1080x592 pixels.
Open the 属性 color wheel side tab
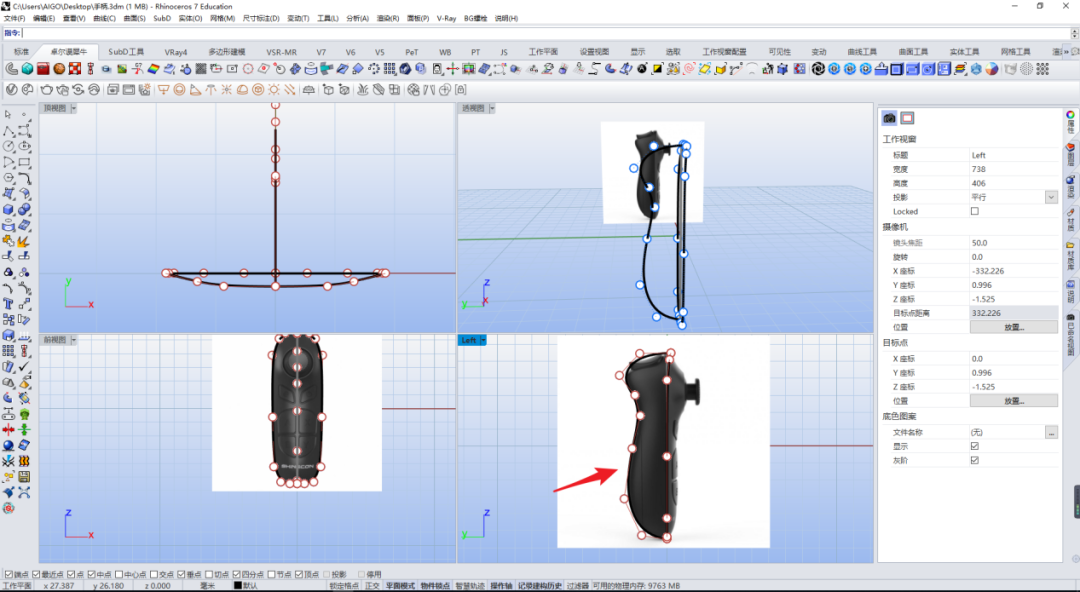pos(1070,123)
